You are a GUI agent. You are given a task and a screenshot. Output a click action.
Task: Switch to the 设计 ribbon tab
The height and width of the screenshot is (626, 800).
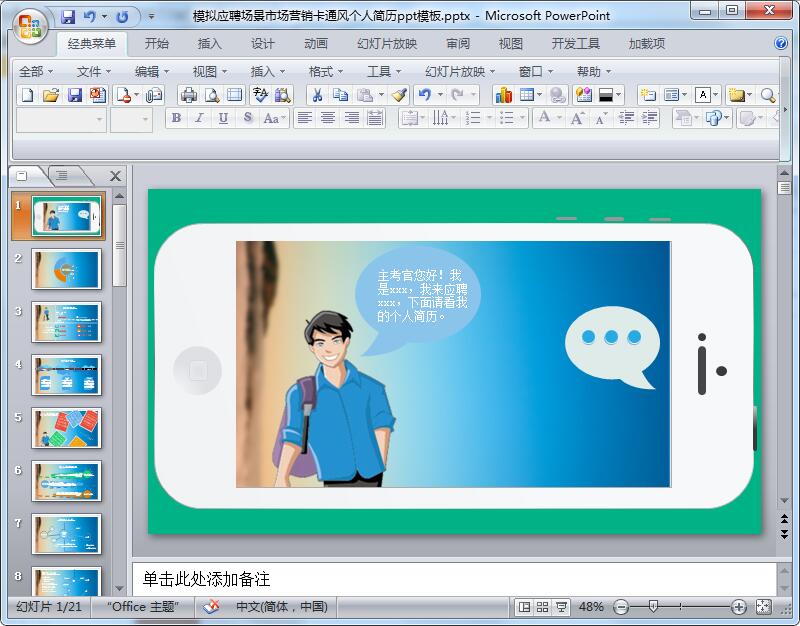(x=262, y=43)
